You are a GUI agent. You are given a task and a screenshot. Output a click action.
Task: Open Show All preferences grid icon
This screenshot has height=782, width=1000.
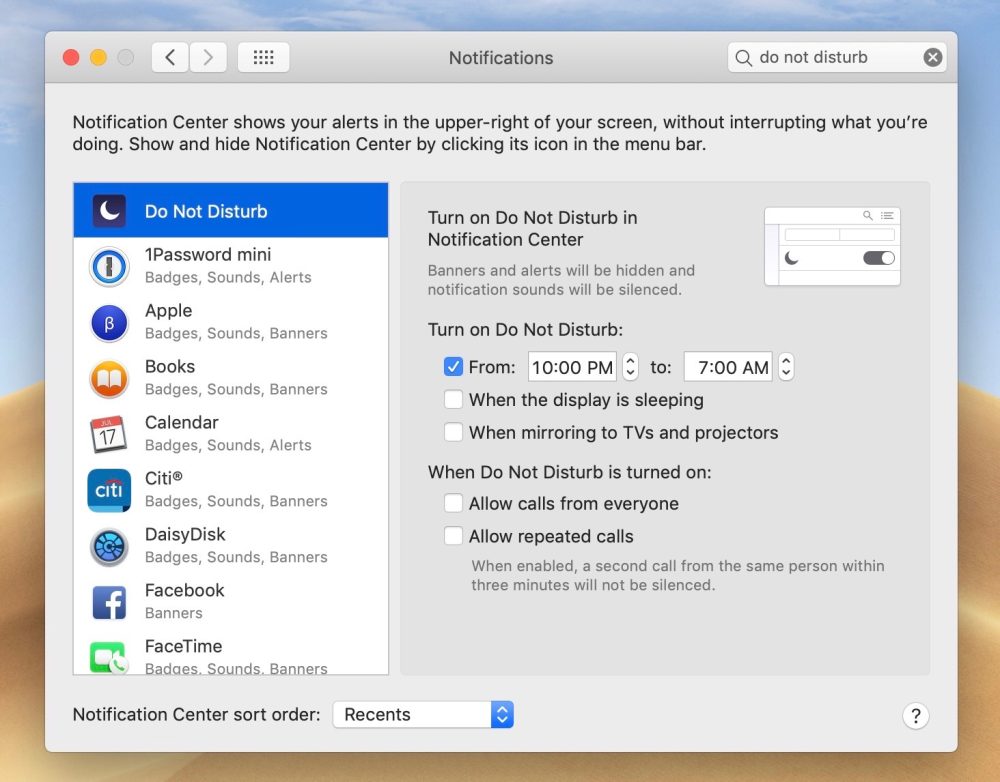[263, 57]
